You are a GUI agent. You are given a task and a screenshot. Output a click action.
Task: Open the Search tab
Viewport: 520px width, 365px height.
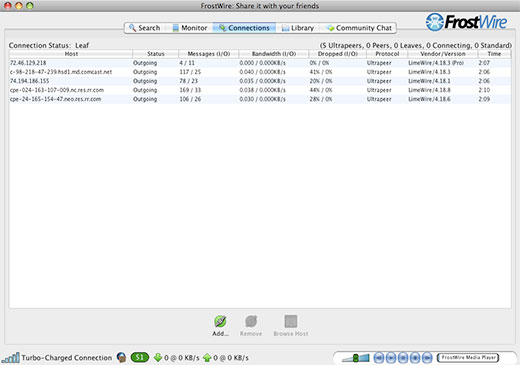[x=145, y=28]
